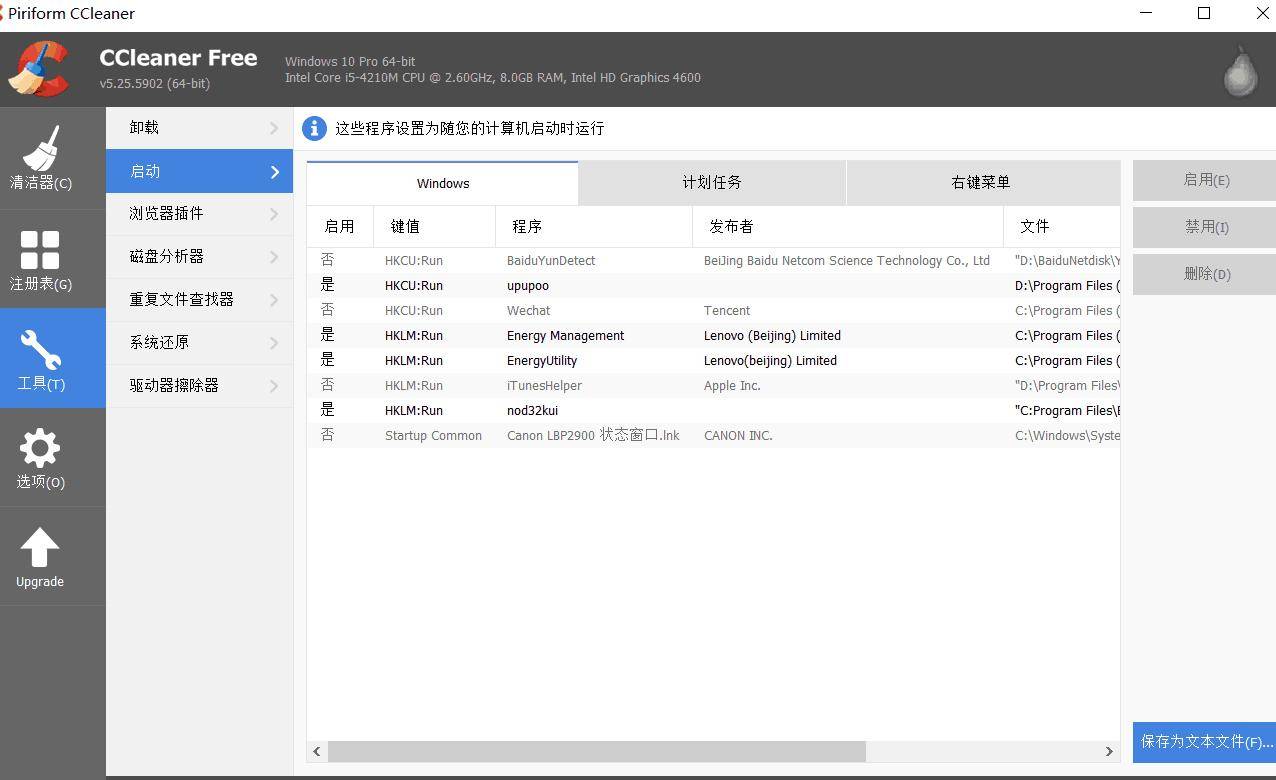1276x780 pixels.
Task: Click chevron next to 系统还原
Action: coord(274,343)
